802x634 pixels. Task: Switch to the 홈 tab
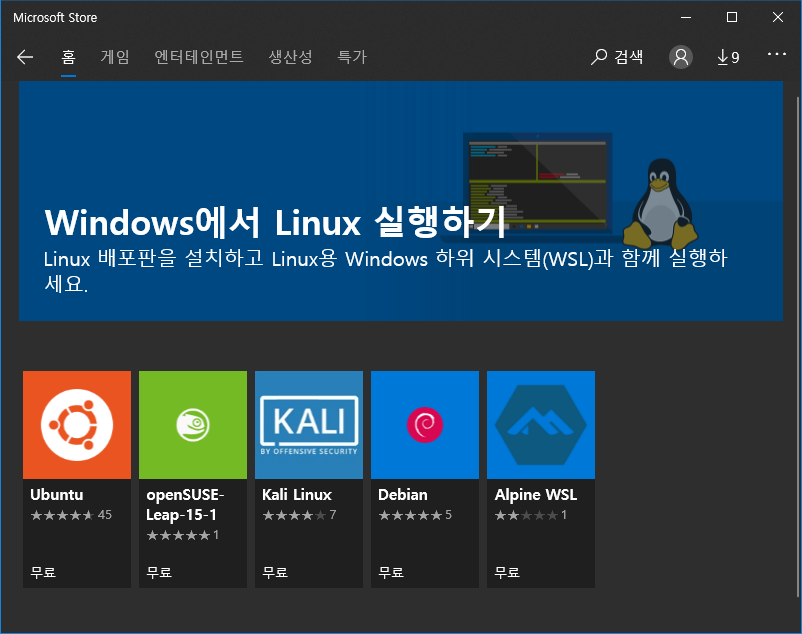click(69, 57)
